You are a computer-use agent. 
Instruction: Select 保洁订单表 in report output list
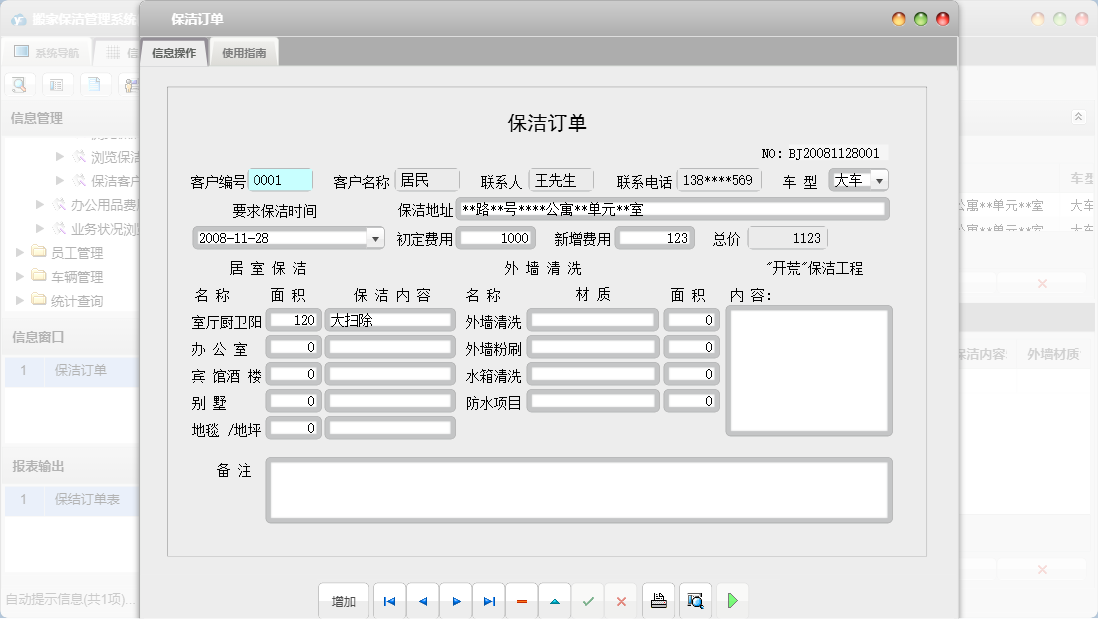tap(87, 499)
